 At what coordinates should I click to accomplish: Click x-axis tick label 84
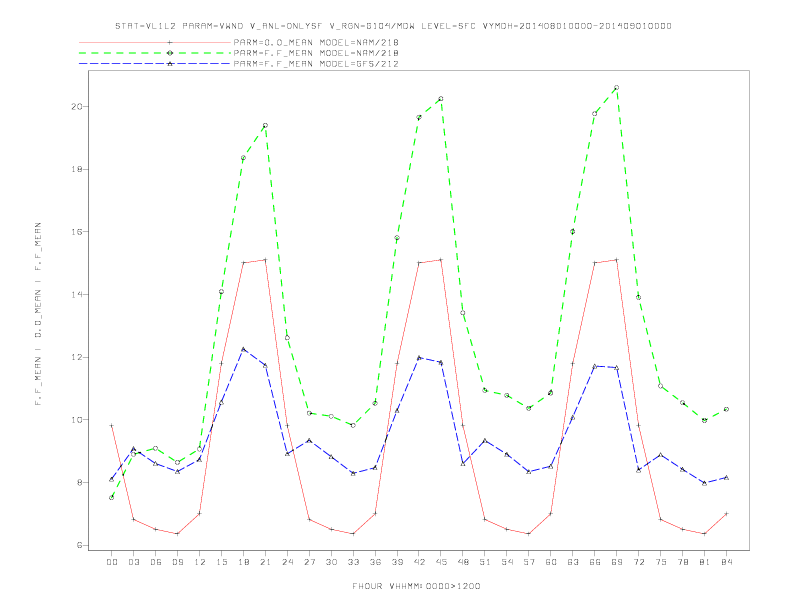tap(726, 562)
